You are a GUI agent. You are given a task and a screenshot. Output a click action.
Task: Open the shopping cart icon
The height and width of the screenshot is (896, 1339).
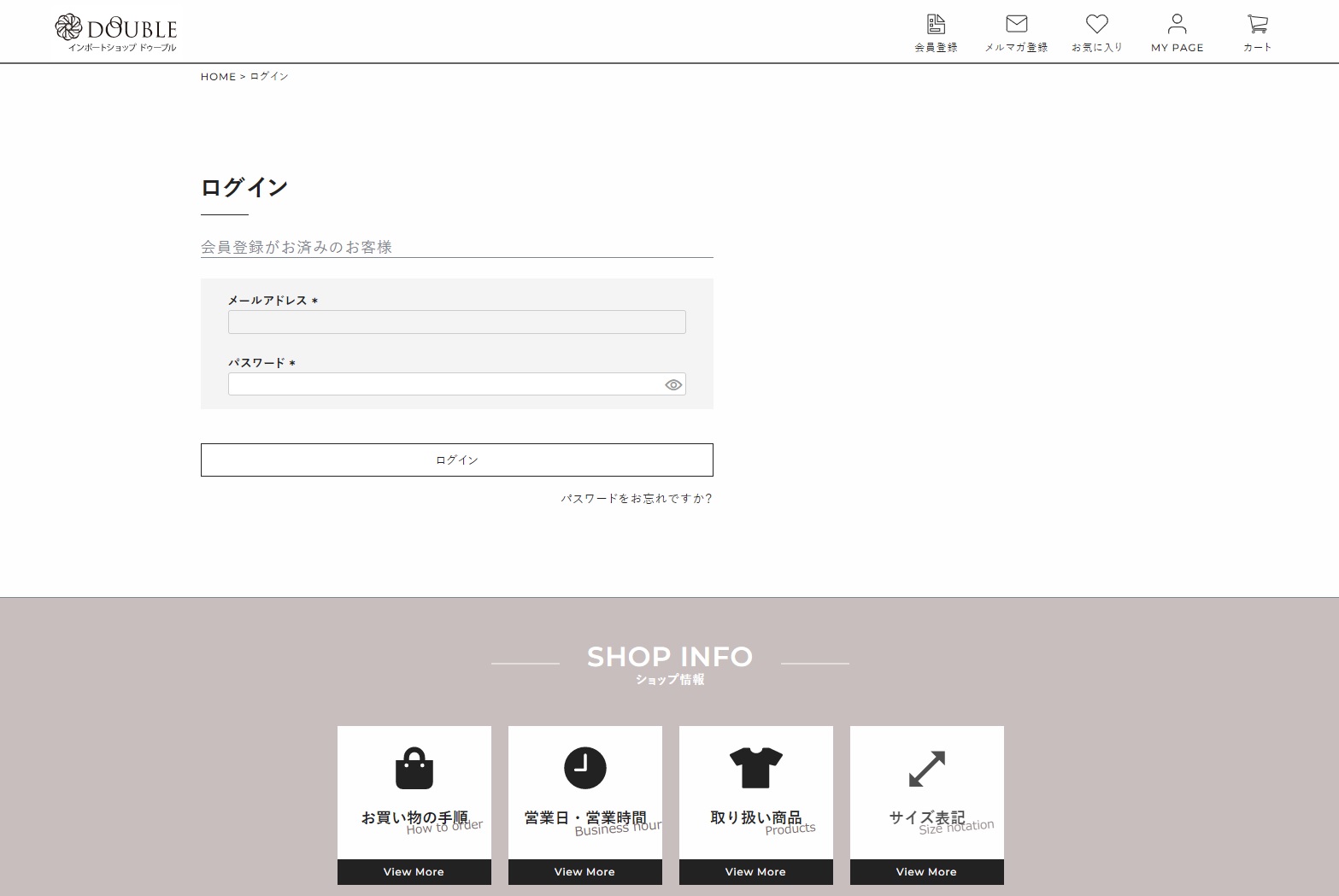(x=1257, y=24)
